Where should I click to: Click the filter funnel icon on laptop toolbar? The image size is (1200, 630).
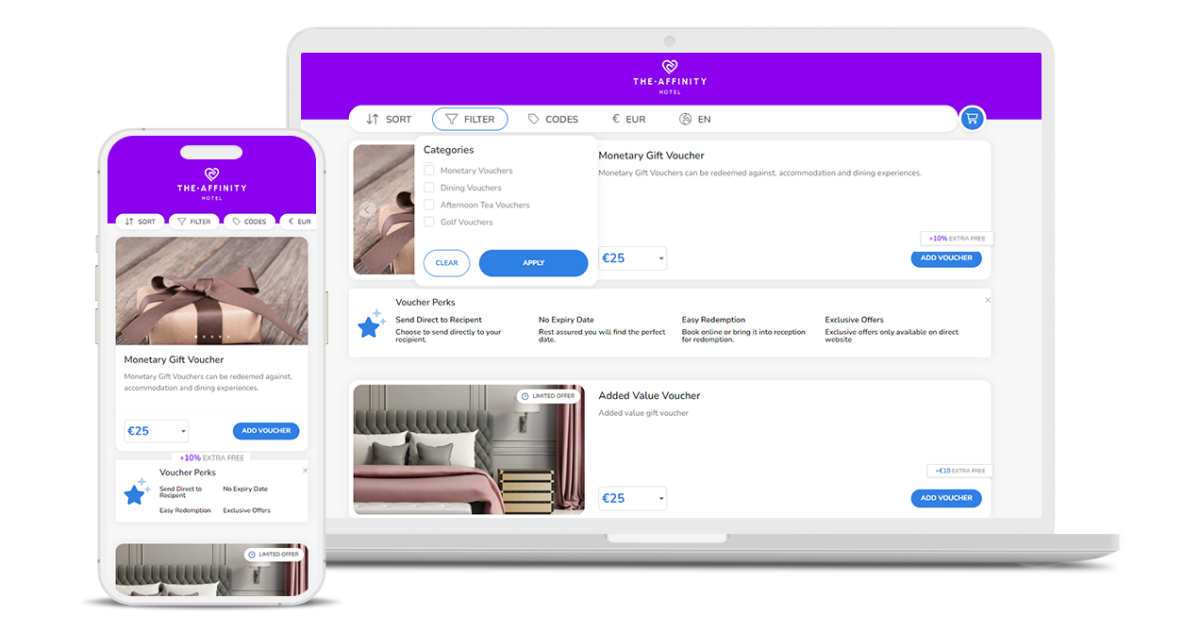pos(451,119)
